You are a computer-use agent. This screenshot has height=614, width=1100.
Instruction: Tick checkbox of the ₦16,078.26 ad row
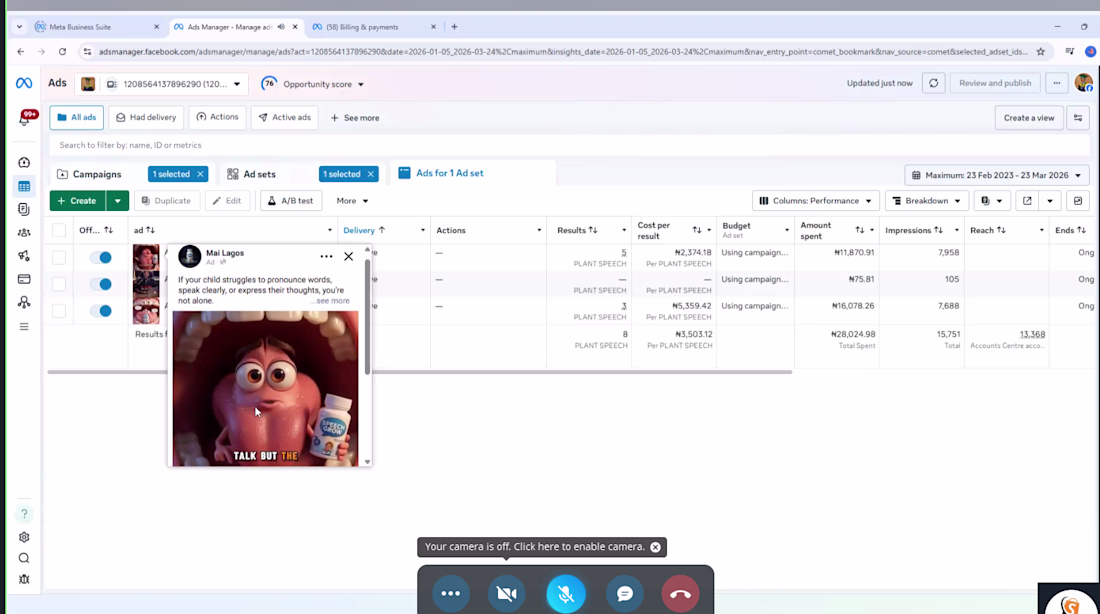pyautogui.click(x=59, y=311)
